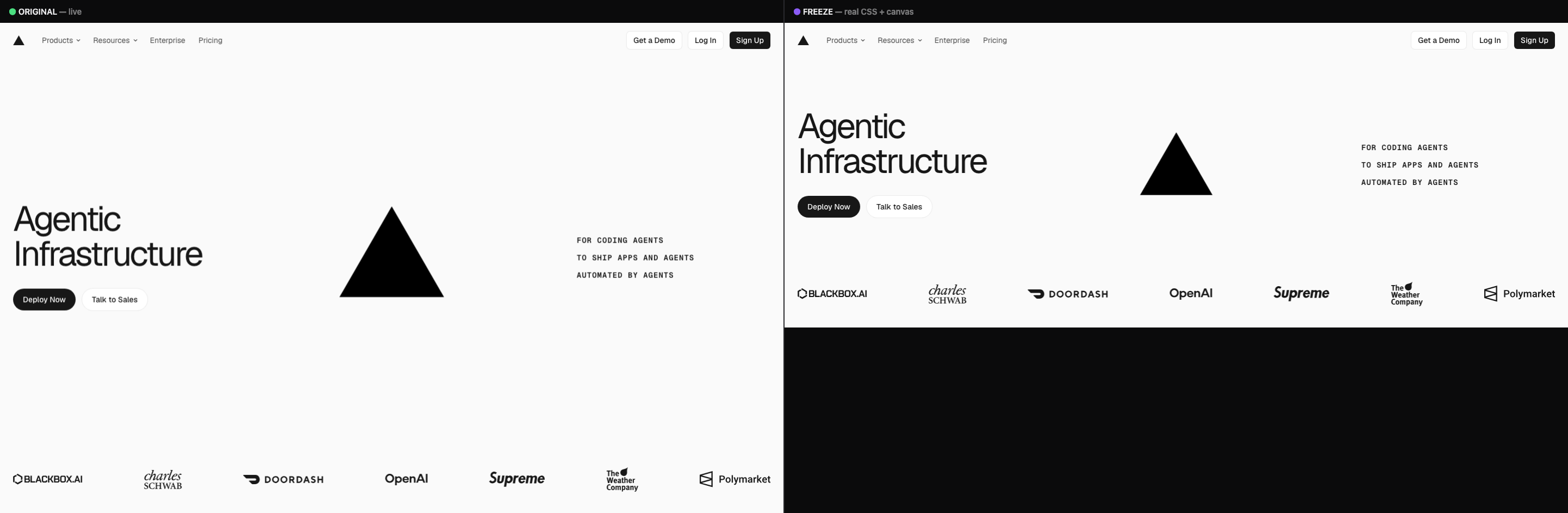Click The Weather Company logo in the Freeze pane
This screenshot has width=1568, height=513.
pos(1407,294)
